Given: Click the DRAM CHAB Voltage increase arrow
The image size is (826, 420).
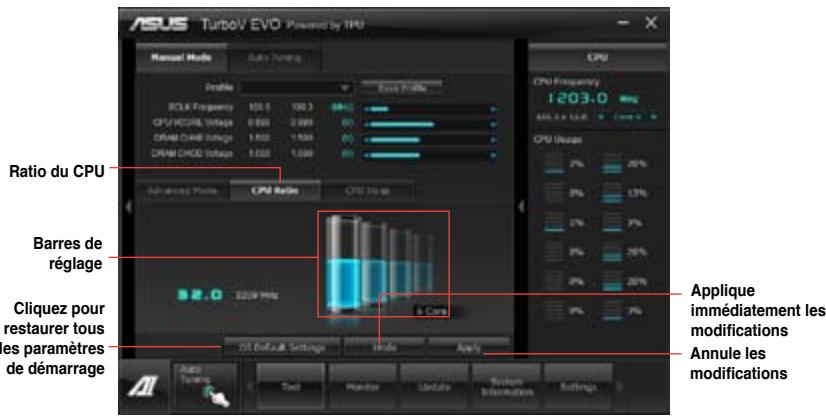Looking at the screenshot, I should 494,140.
